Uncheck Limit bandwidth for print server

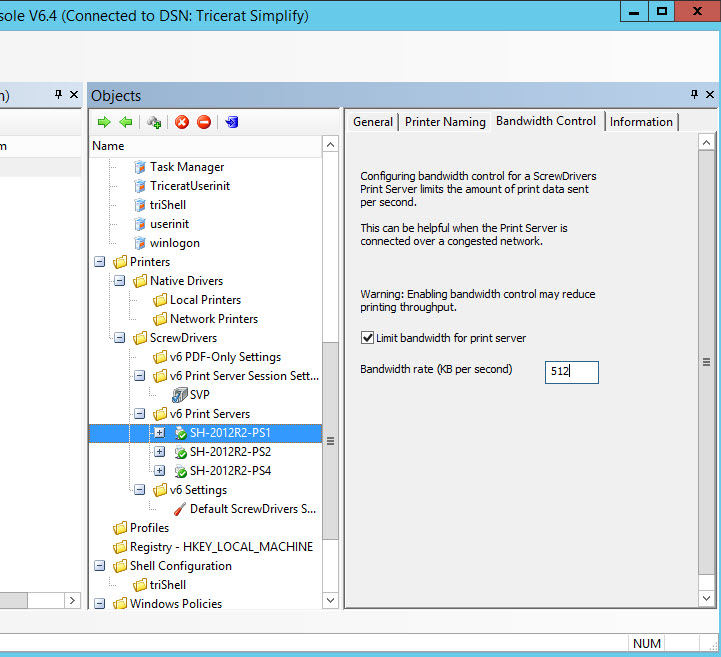coord(367,338)
